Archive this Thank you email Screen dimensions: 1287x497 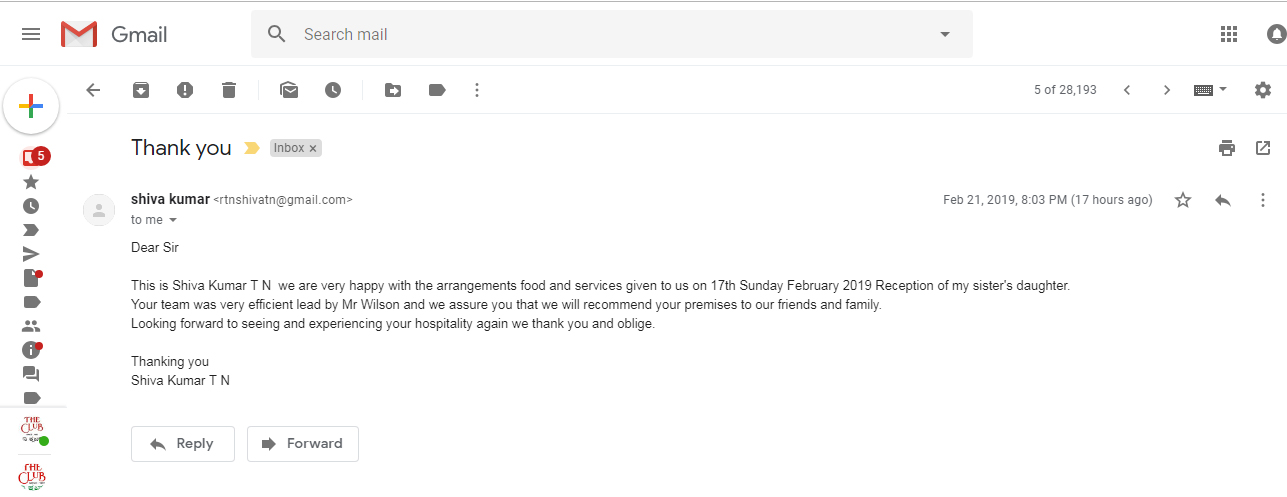[141, 90]
